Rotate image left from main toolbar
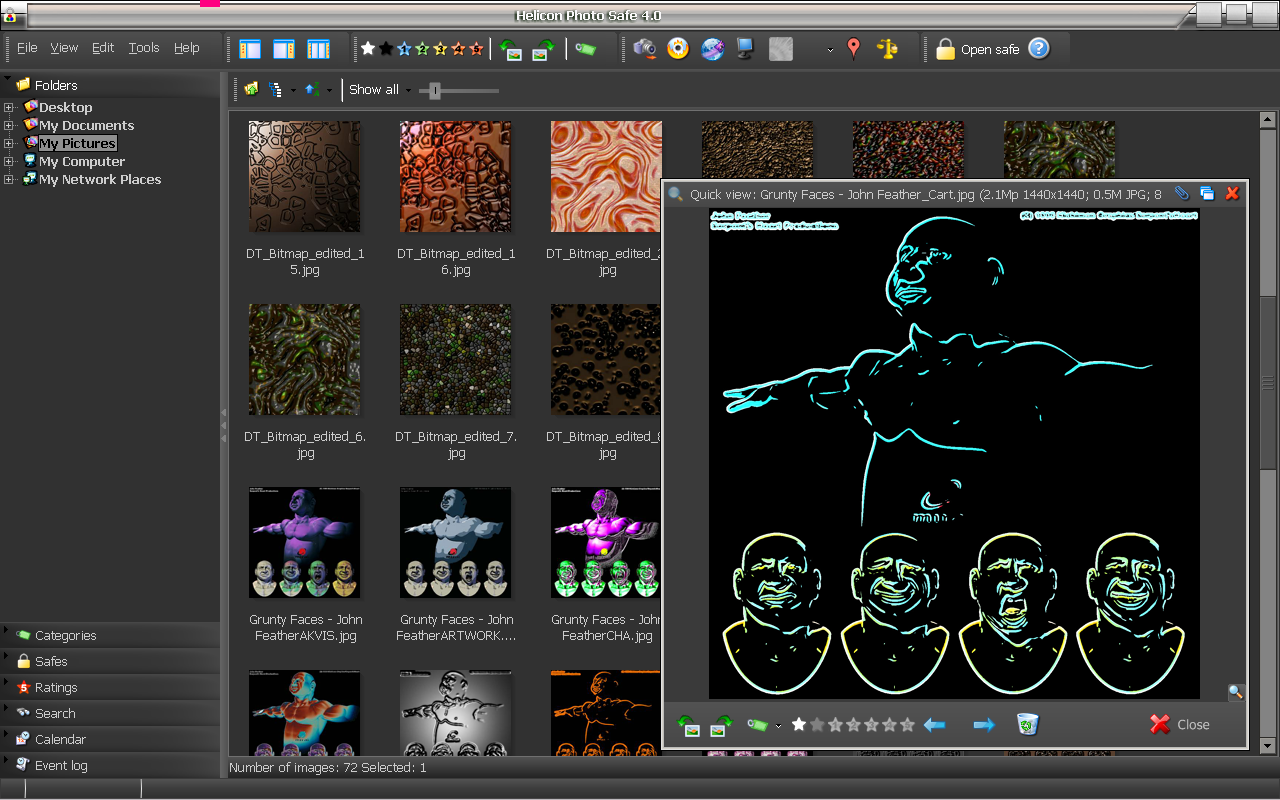The height and width of the screenshot is (800, 1280). 511,49
